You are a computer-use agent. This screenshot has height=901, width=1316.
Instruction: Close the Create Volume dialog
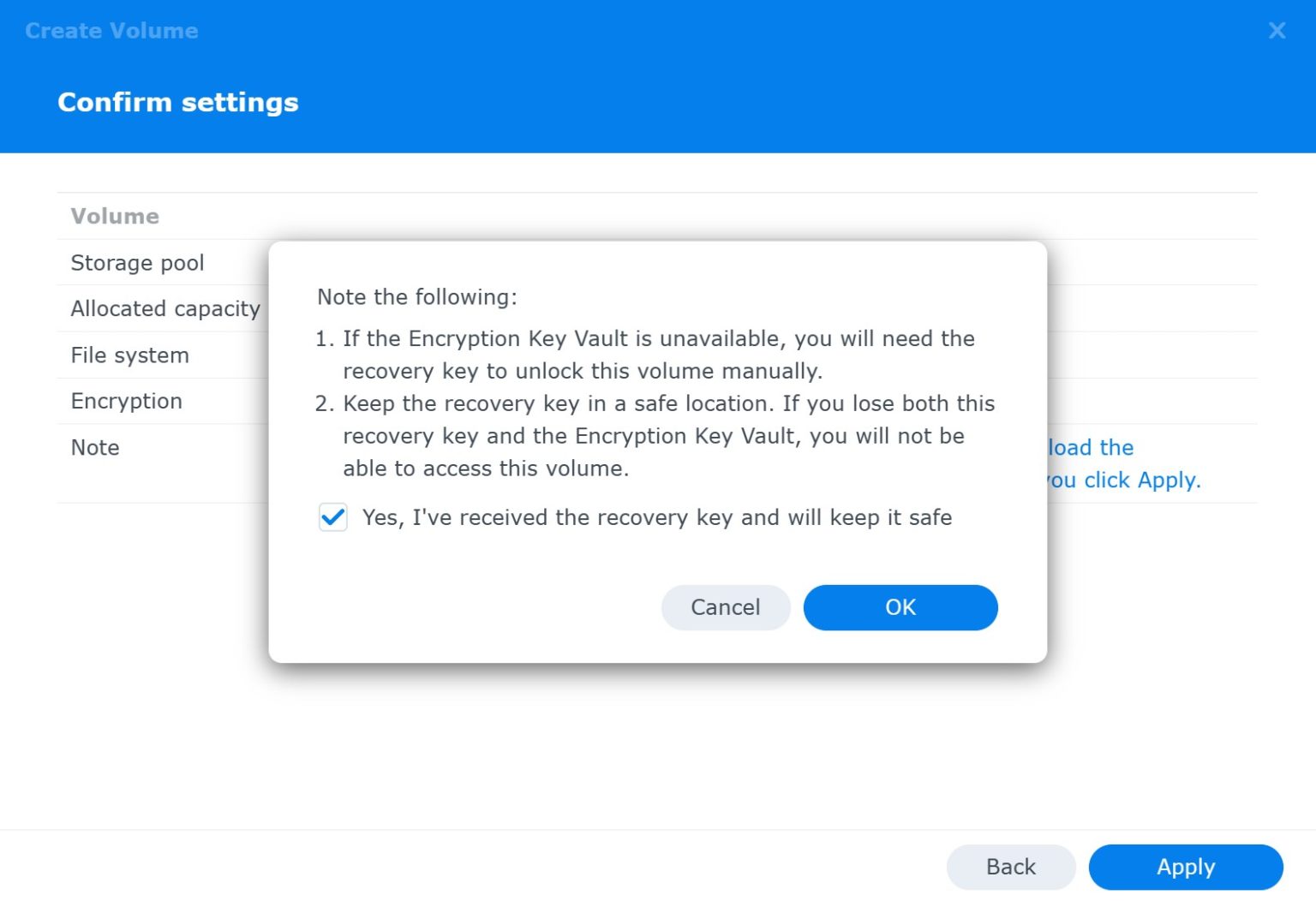click(x=1277, y=31)
